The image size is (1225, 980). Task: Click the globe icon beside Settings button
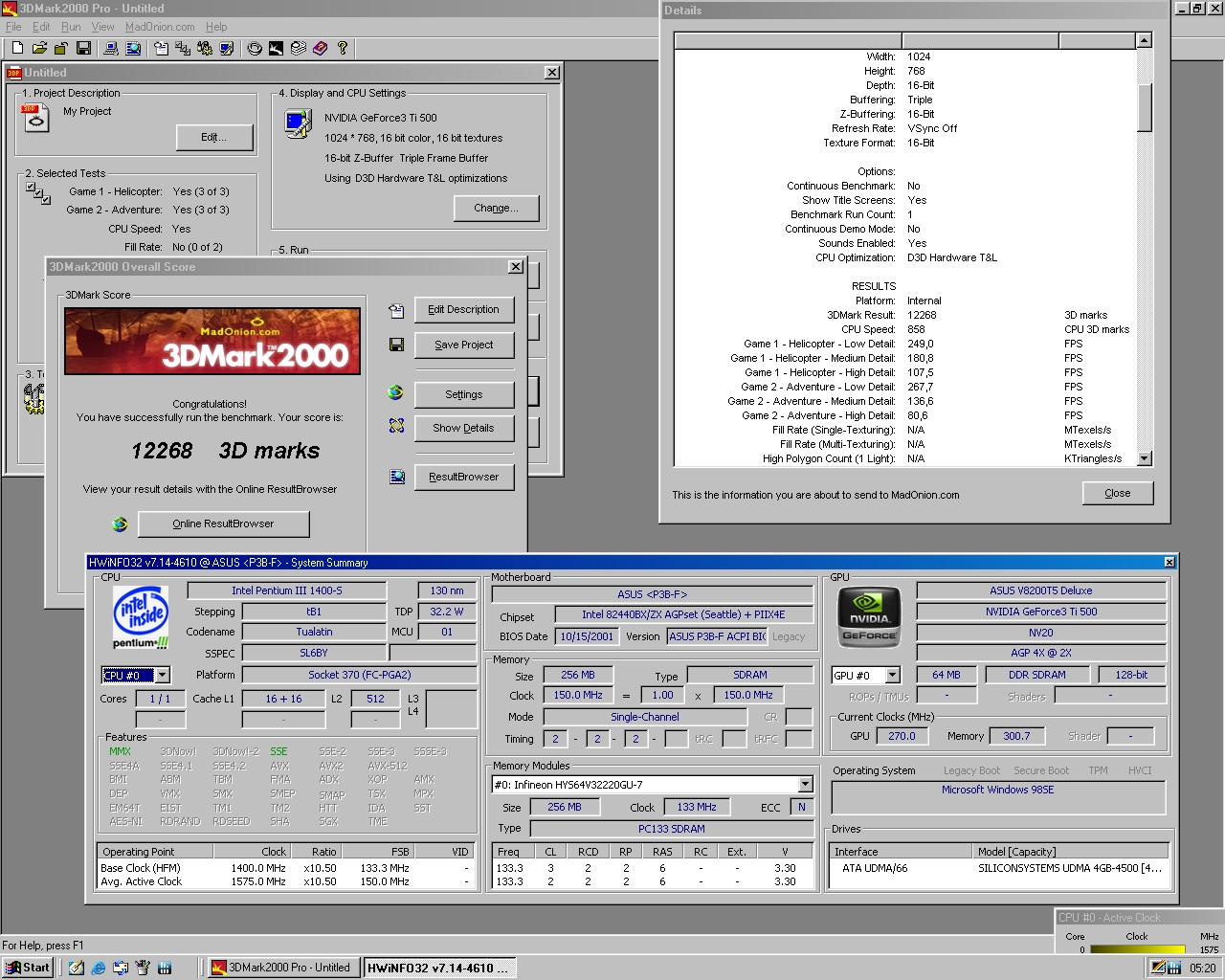point(396,392)
